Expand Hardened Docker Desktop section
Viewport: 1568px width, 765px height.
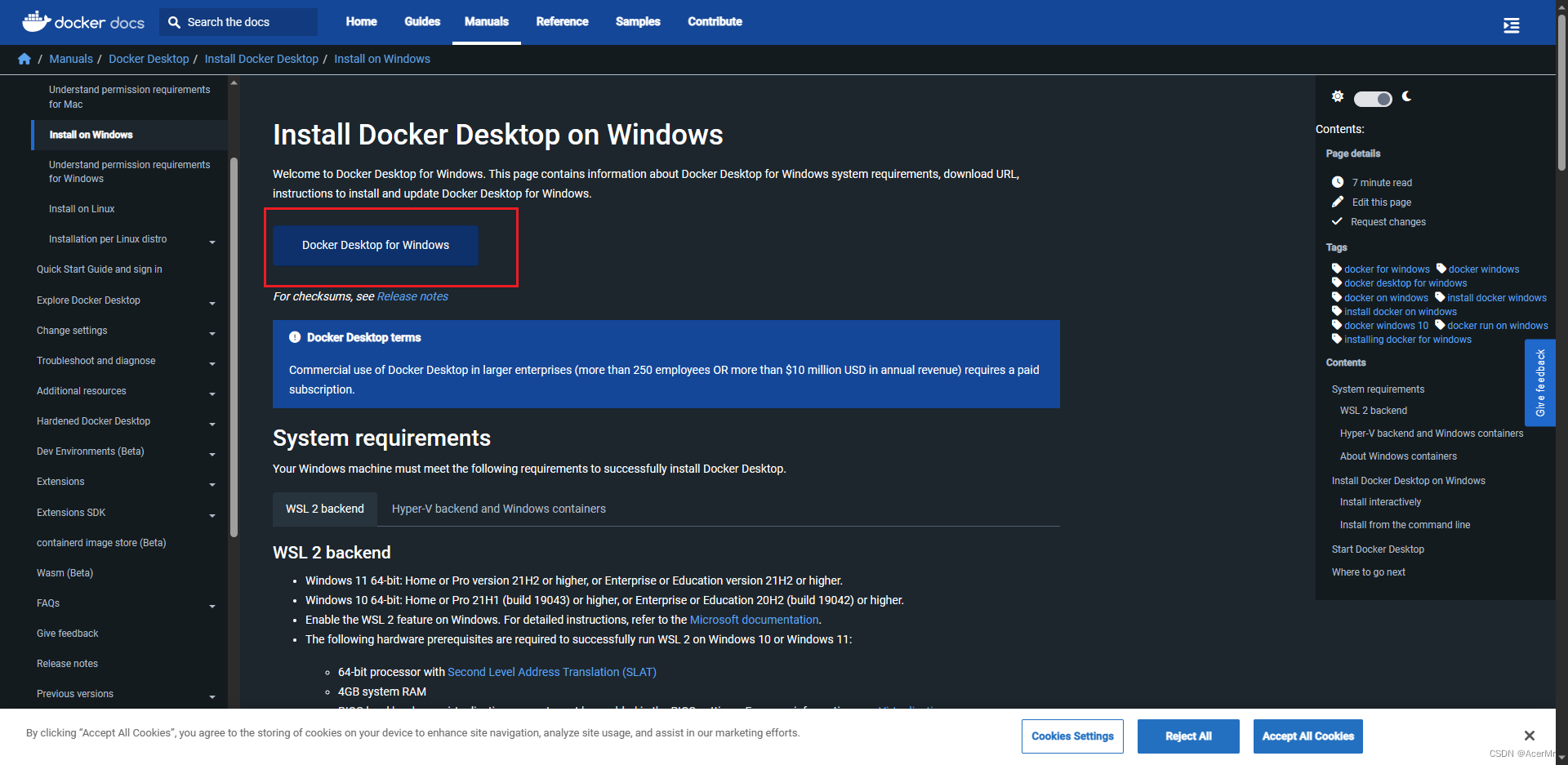coord(212,424)
